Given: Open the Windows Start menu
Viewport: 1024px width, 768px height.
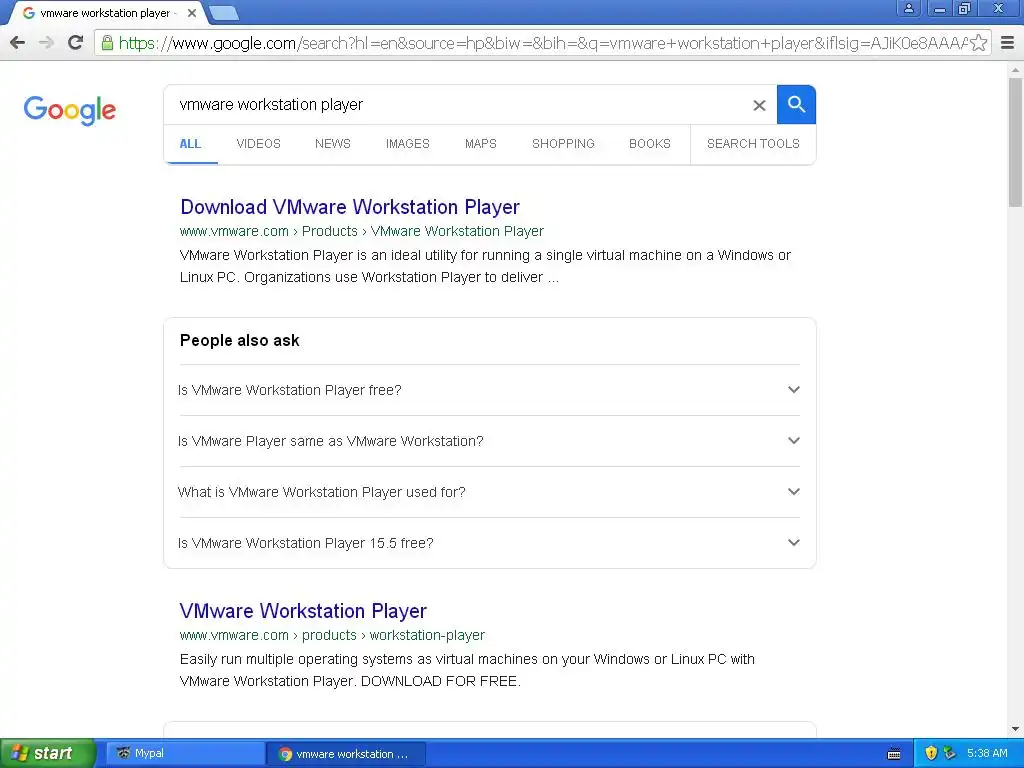Looking at the screenshot, I should [47, 753].
